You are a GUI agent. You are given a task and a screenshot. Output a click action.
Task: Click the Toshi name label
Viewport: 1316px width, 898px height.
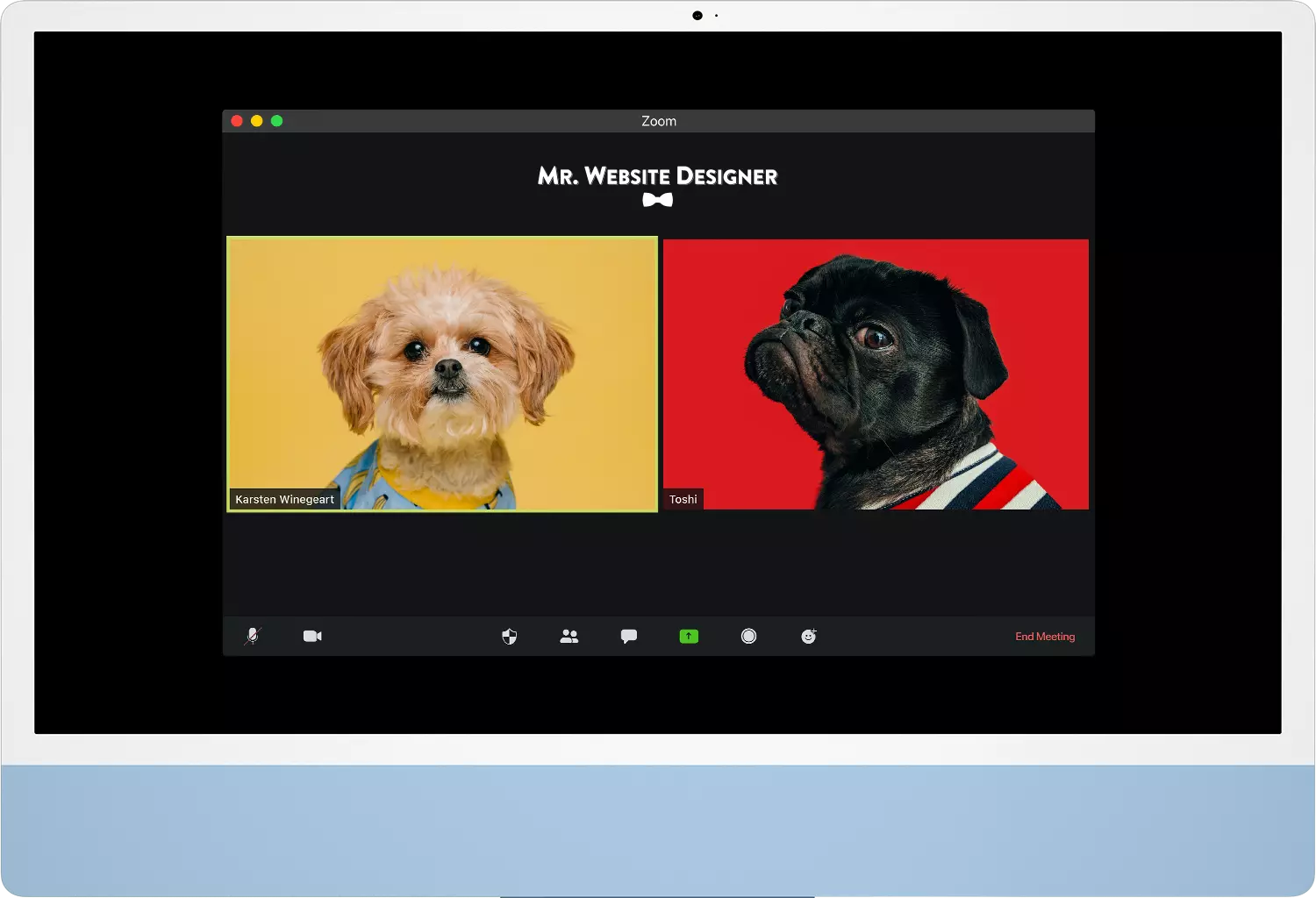coord(683,499)
